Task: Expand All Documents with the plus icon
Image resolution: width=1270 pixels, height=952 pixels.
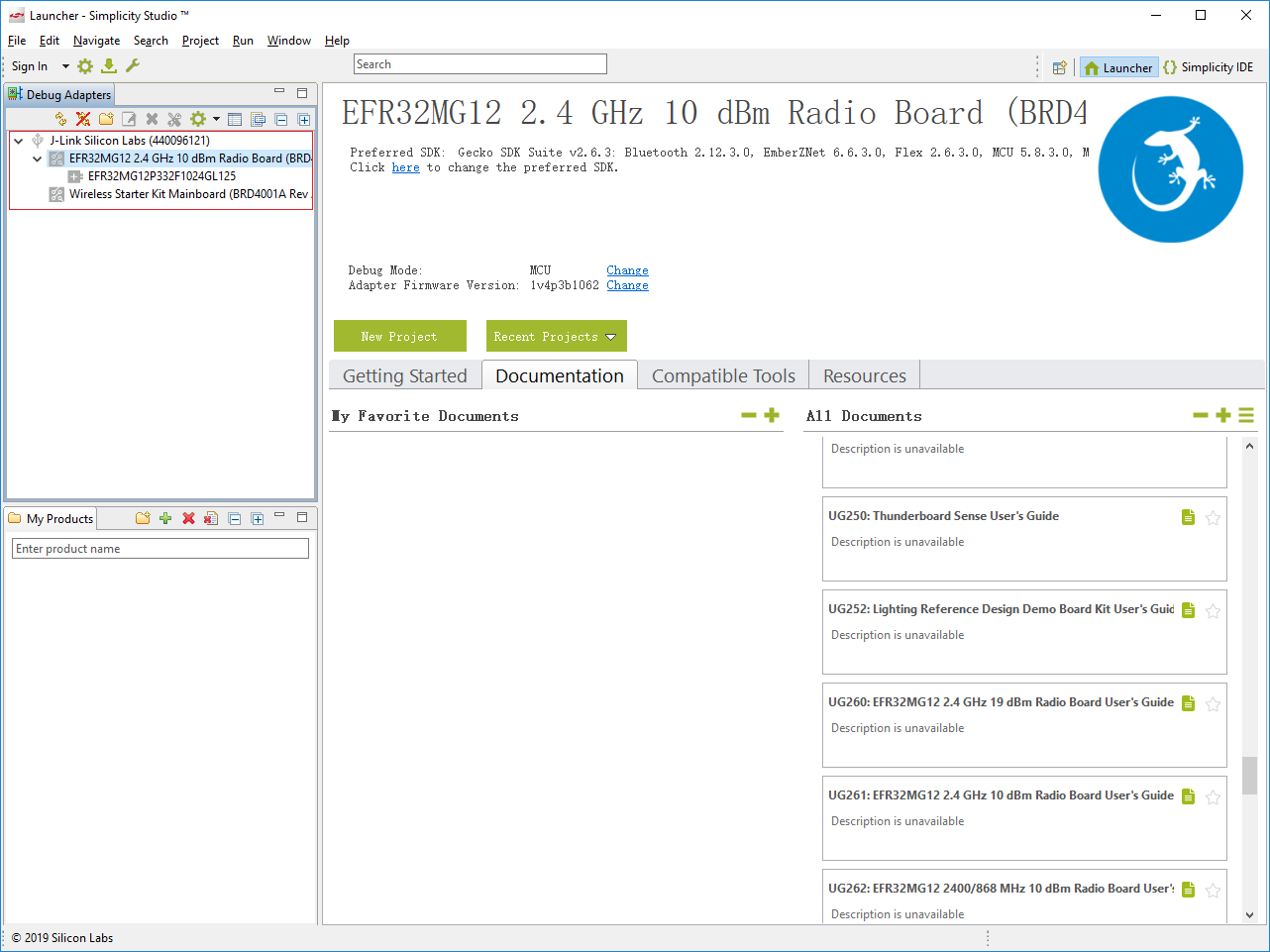Action: [x=1223, y=415]
